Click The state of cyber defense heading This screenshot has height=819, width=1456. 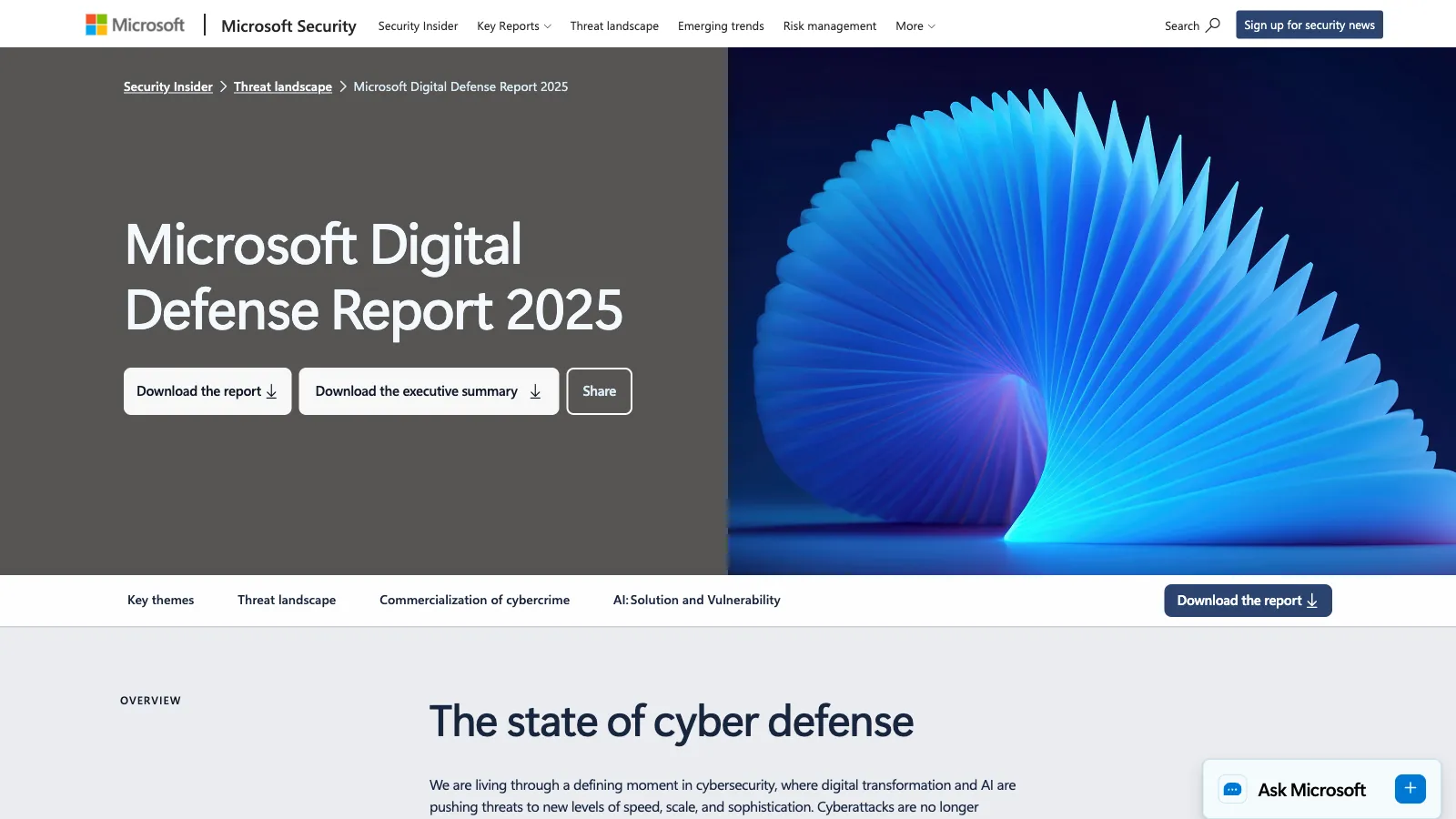(672, 722)
